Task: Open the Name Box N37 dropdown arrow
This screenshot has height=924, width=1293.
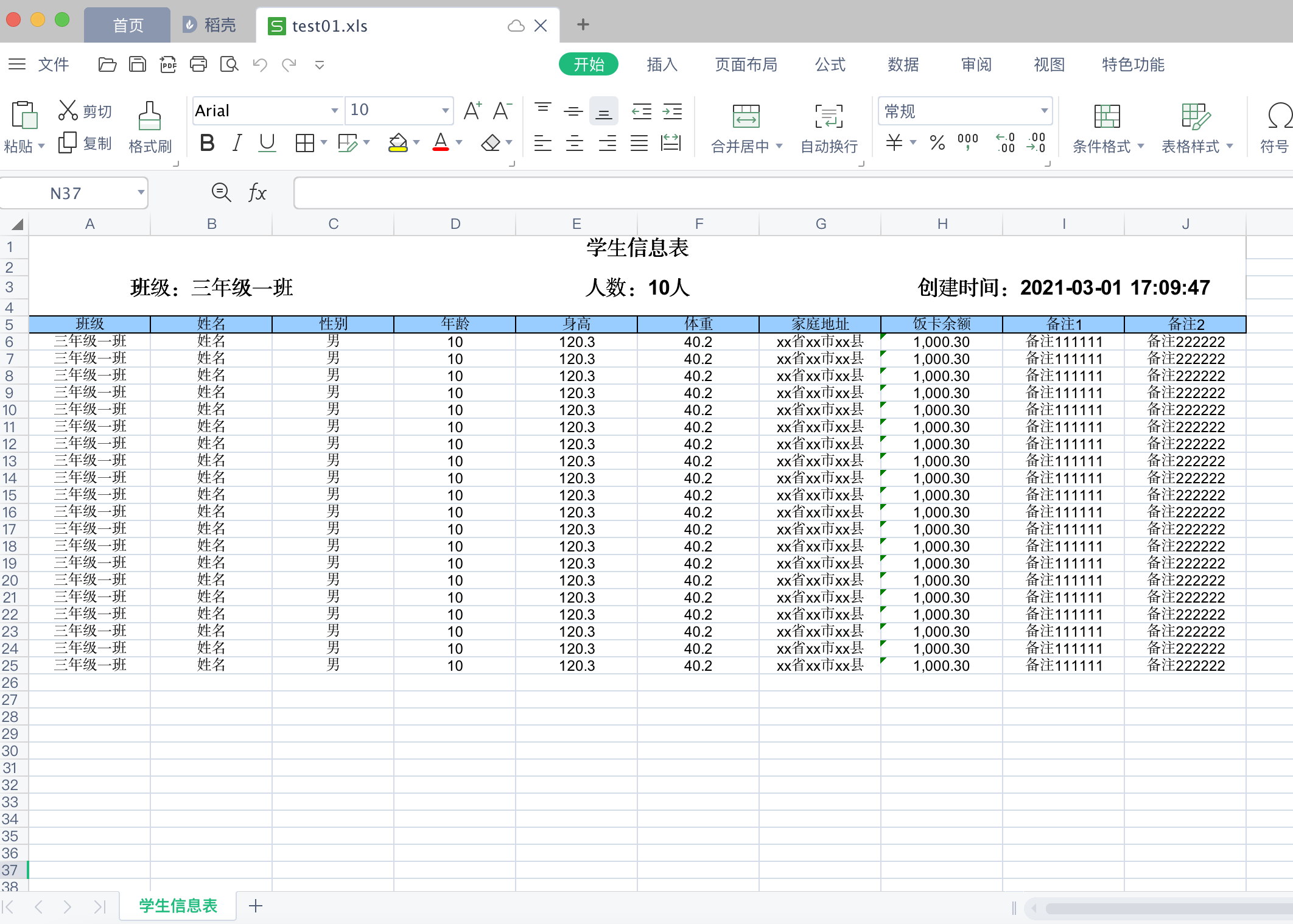Action: [x=141, y=193]
